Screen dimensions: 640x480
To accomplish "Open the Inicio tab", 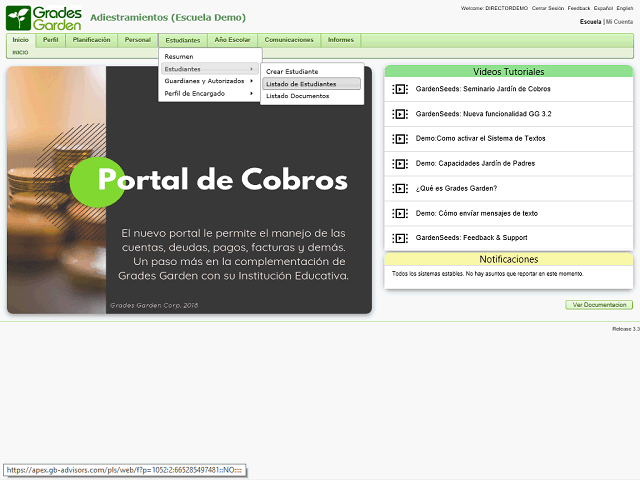I will [x=20, y=40].
